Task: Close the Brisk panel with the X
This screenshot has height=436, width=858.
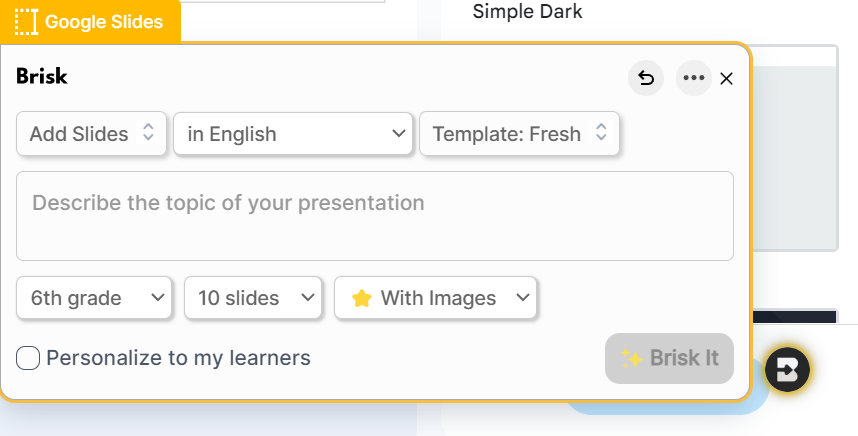Action: point(727,79)
